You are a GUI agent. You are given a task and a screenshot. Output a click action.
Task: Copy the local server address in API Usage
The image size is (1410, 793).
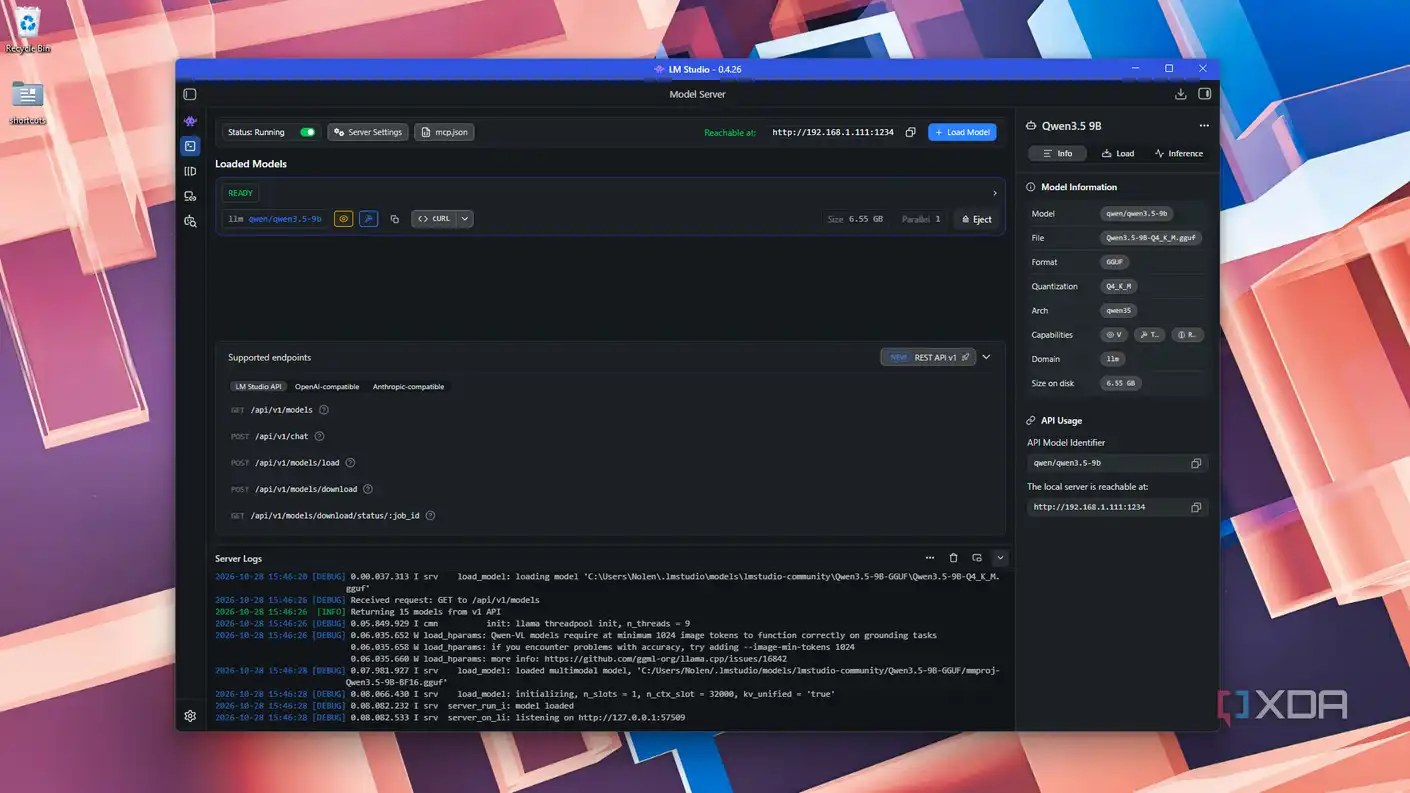click(x=1196, y=507)
